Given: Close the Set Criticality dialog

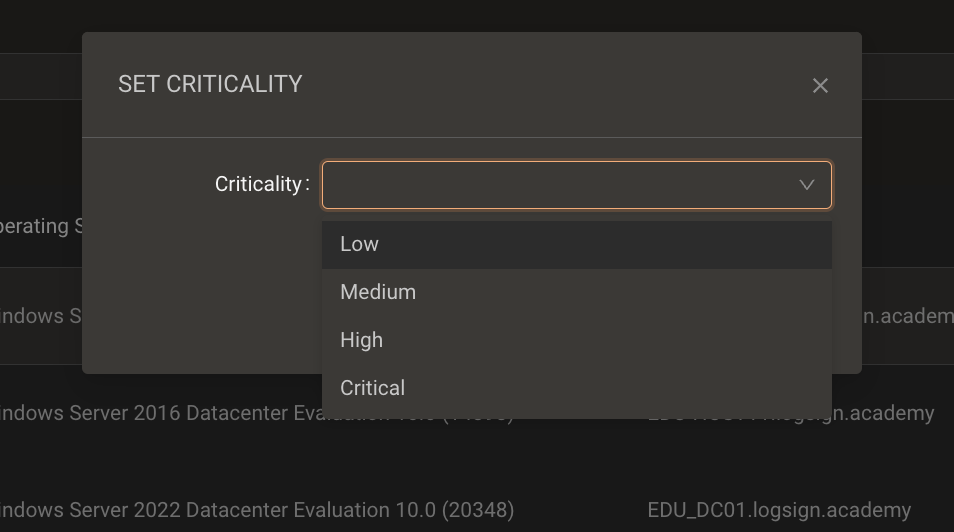Looking at the screenshot, I should point(820,86).
